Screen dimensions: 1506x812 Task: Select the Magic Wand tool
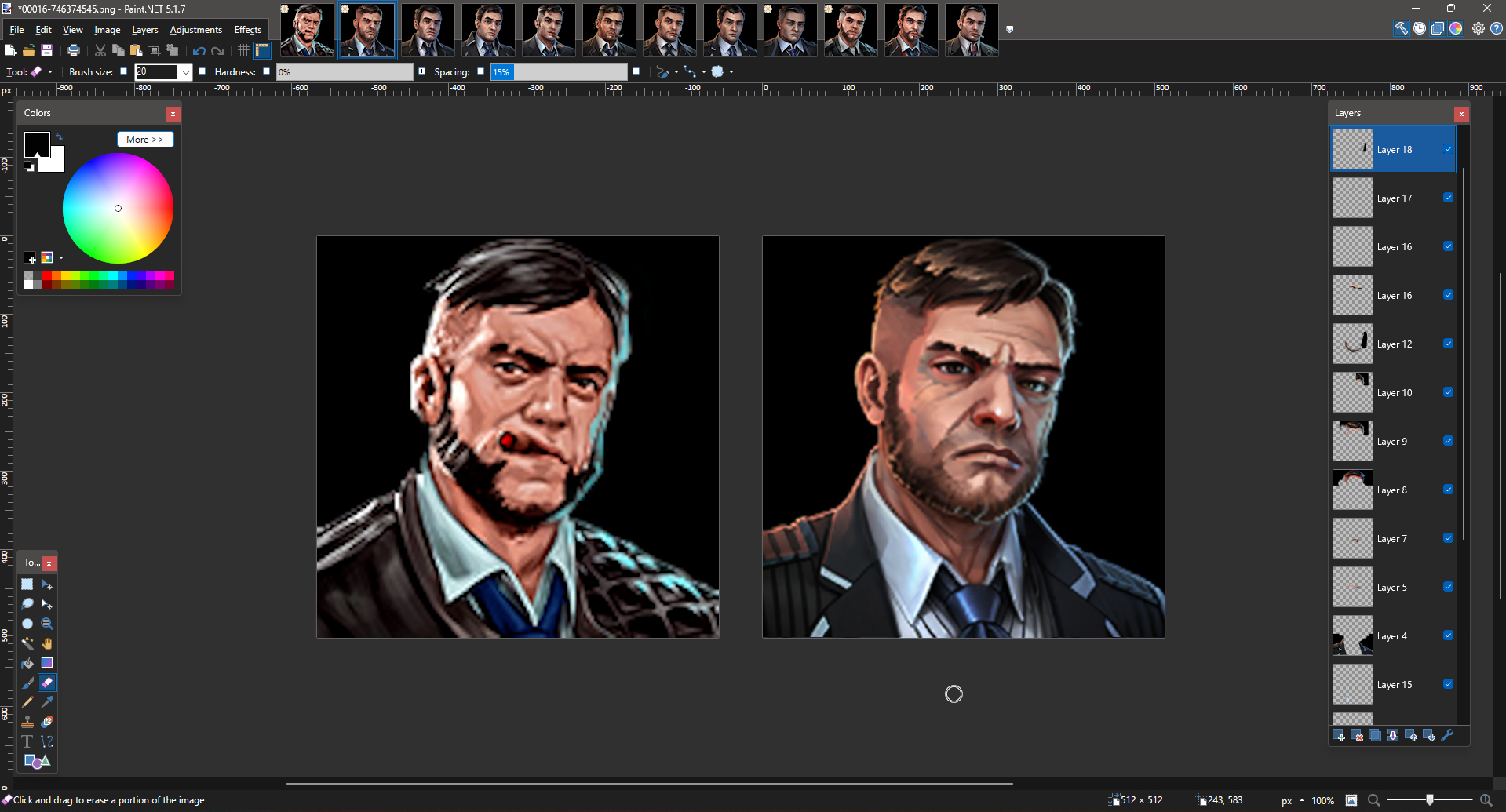coord(27,643)
